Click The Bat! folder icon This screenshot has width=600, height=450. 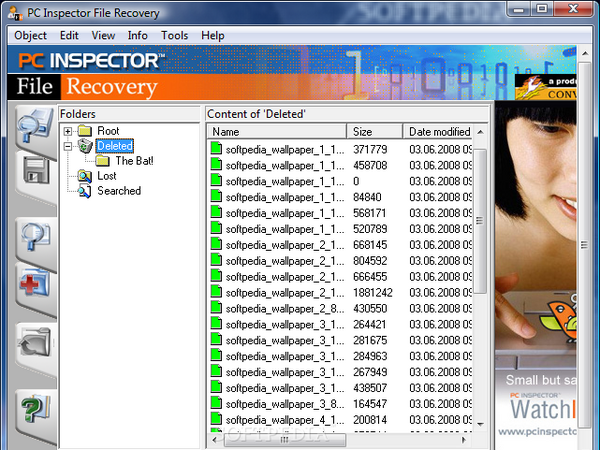click(x=103, y=161)
